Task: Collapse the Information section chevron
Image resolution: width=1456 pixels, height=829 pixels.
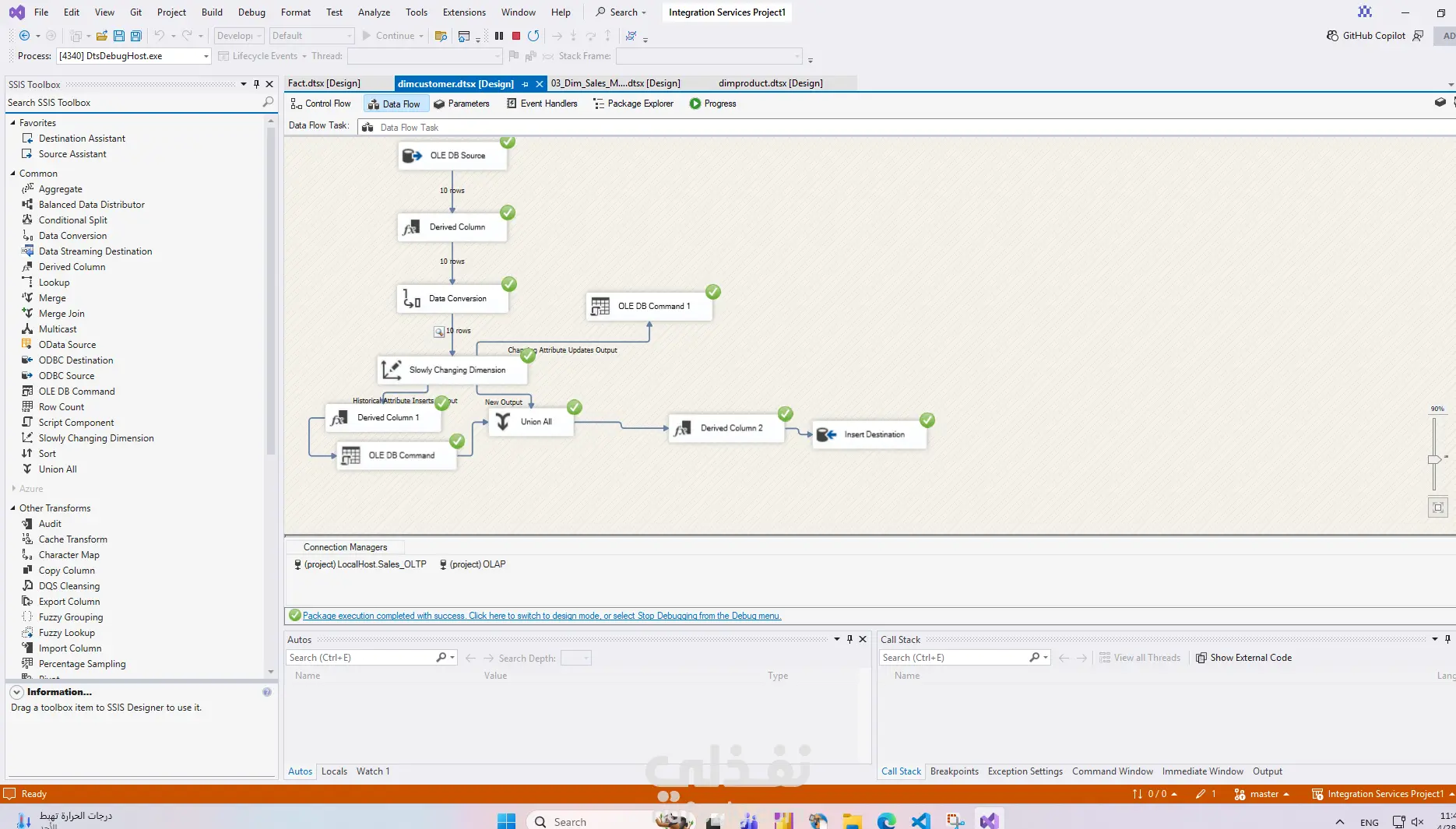Action: tap(16, 692)
